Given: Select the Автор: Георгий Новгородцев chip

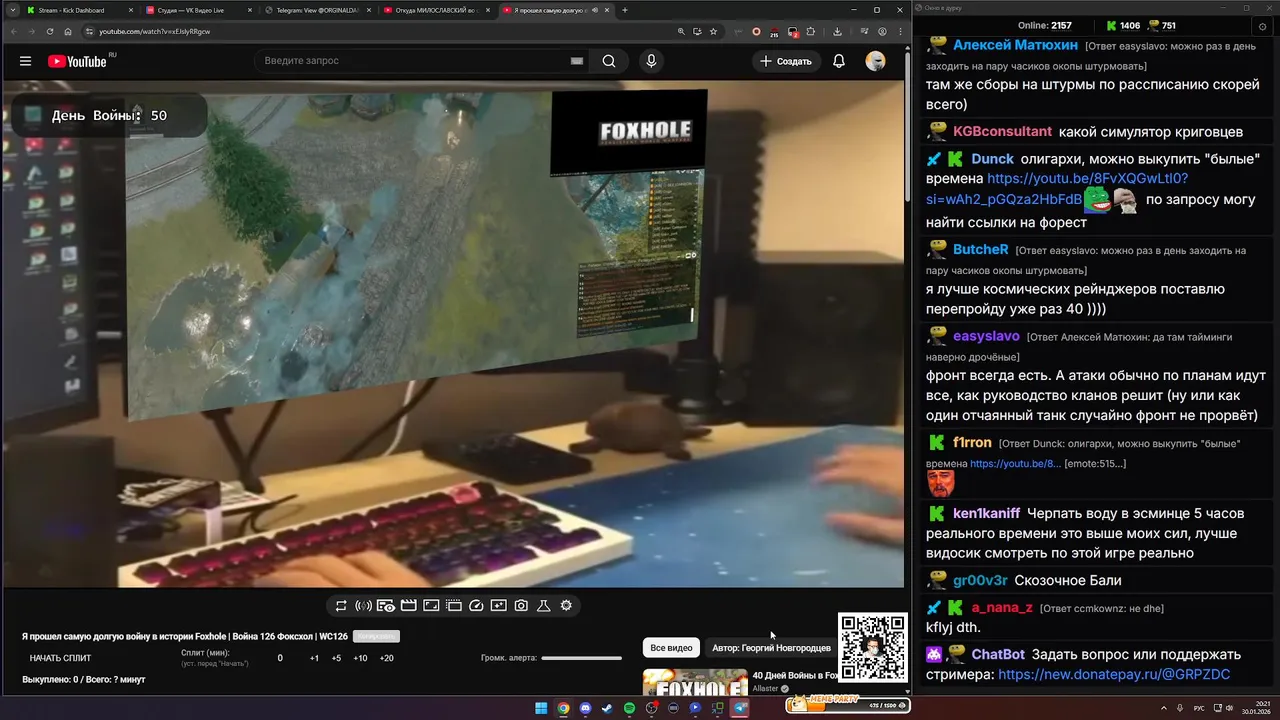Looking at the screenshot, I should 771,648.
